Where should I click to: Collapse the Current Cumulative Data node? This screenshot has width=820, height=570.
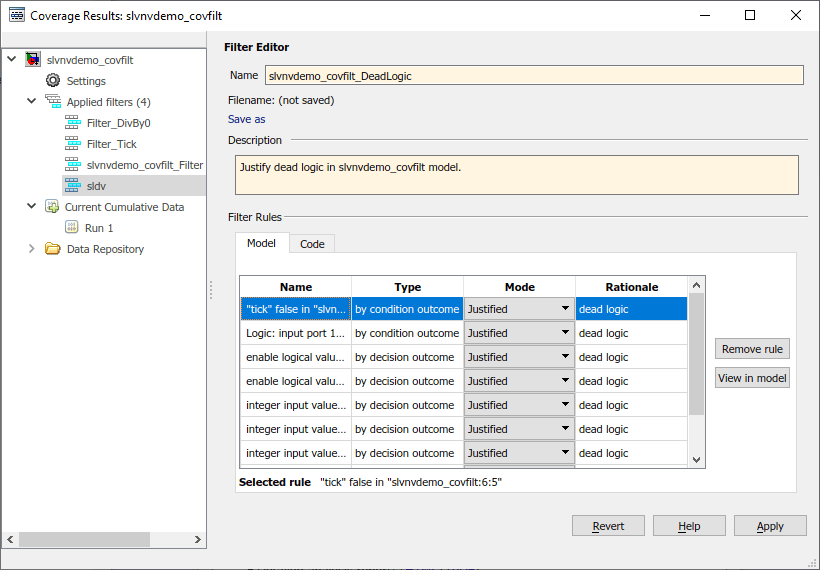point(31,207)
